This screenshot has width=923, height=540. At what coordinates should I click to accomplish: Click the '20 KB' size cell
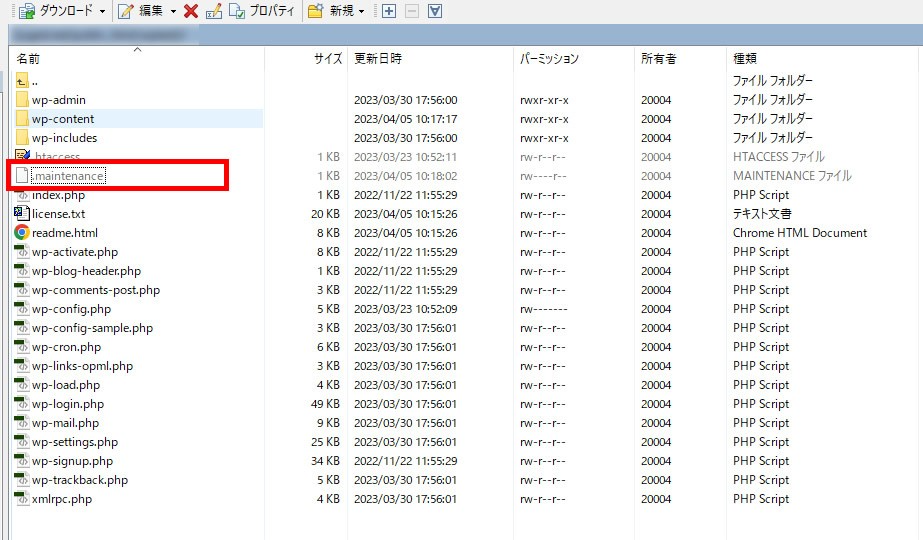tap(326, 214)
